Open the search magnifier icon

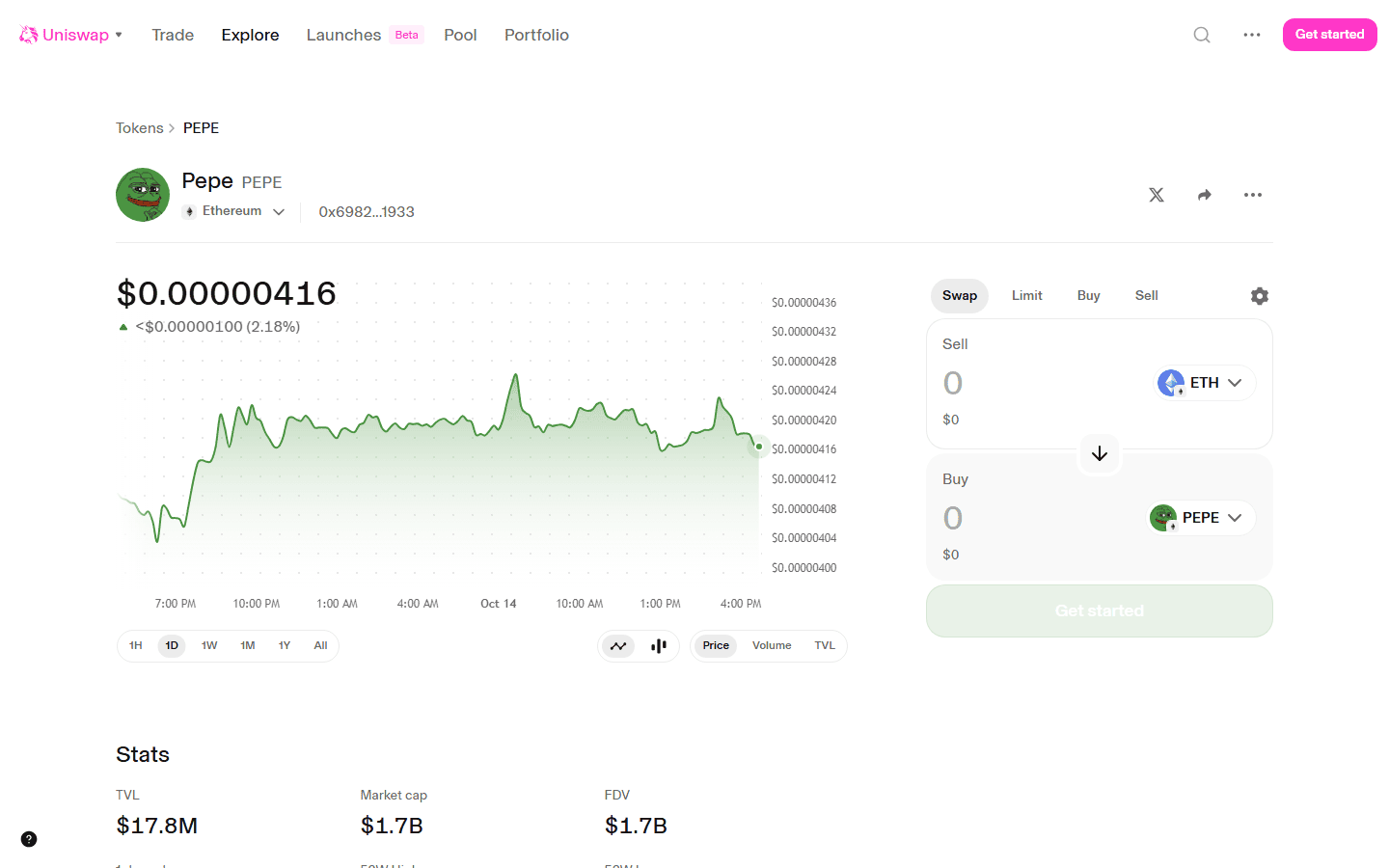[1202, 35]
